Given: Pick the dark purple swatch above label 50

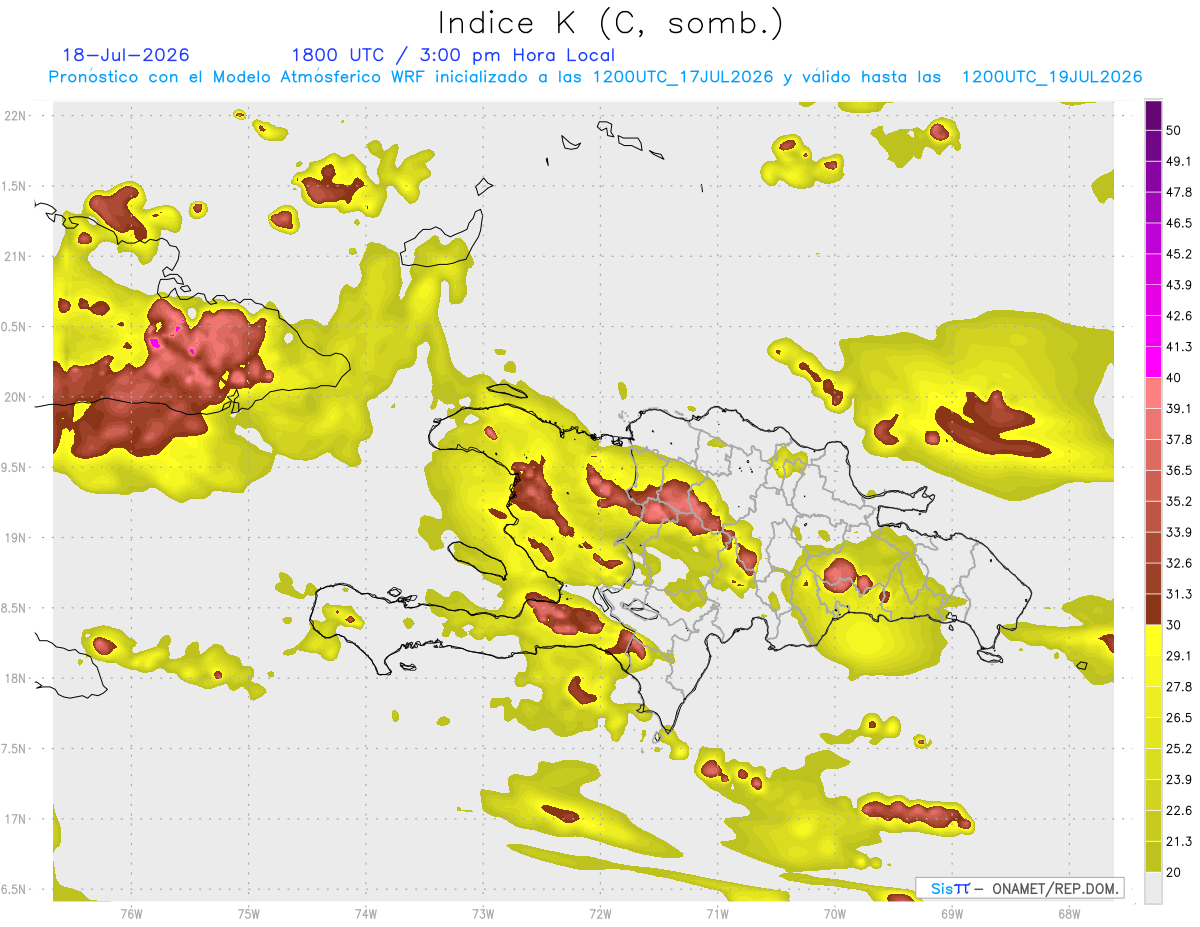Looking at the screenshot, I should click(x=1153, y=116).
